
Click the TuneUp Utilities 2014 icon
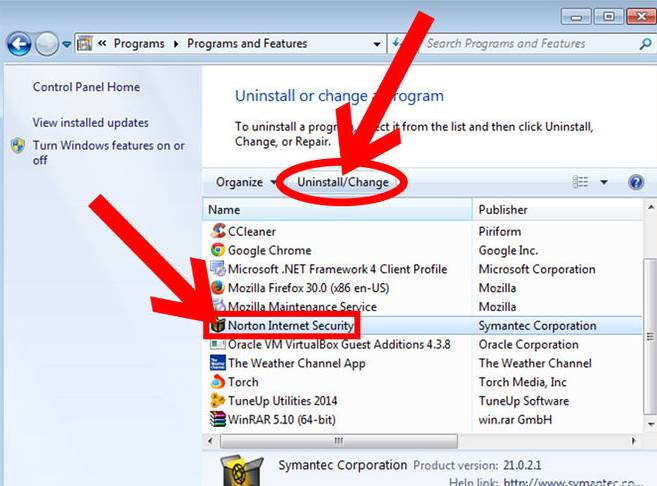coord(218,401)
